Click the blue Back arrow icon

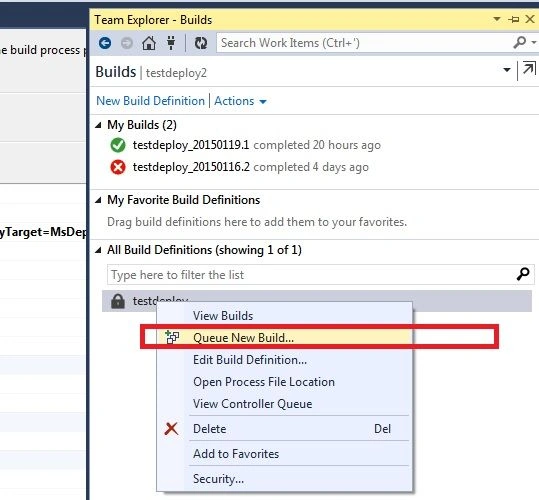[x=105, y=43]
